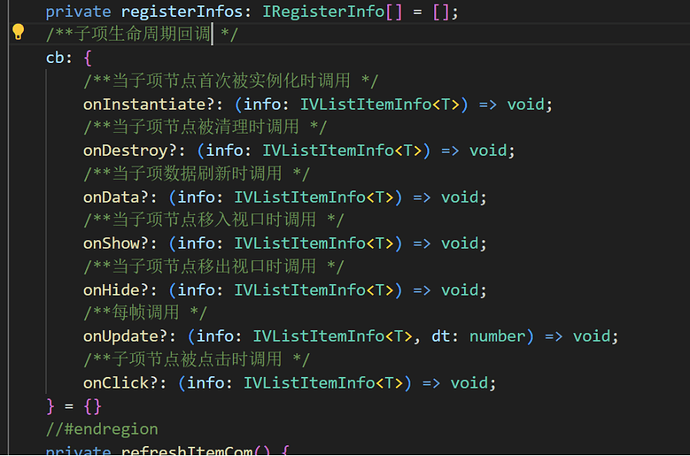The width and height of the screenshot is (690, 456).
Task: Click void return type on onHide line
Action: 460,290
